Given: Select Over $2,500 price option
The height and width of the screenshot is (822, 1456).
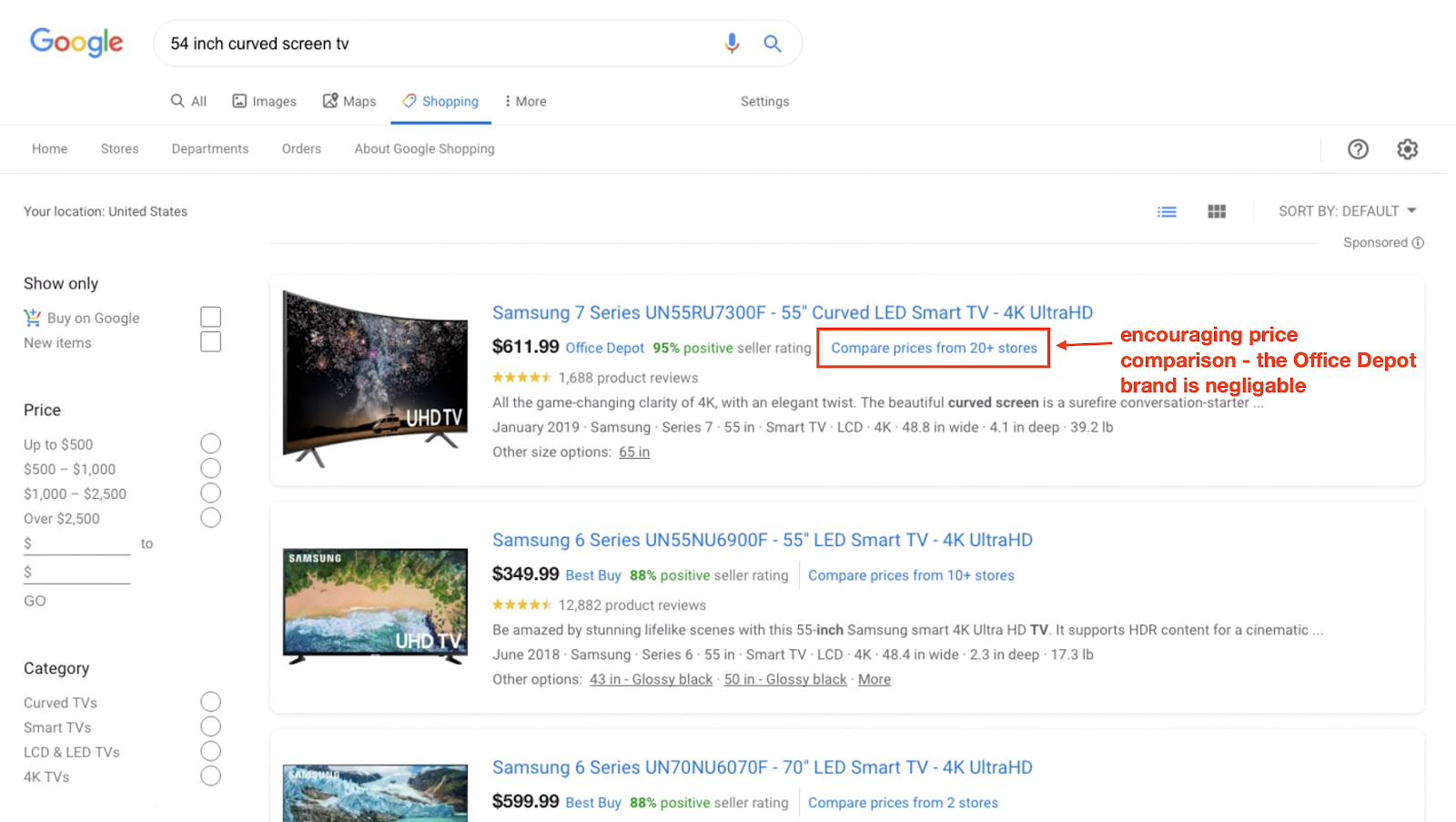Looking at the screenshot, I should click(x=210, y=517).
